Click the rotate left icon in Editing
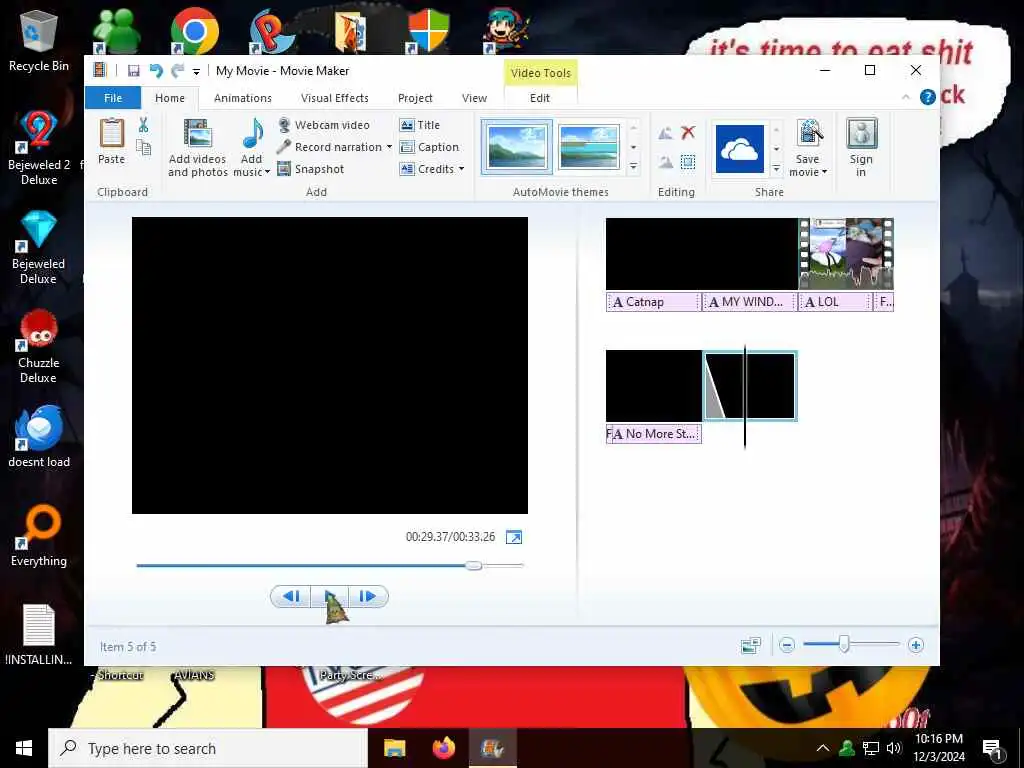1024x768 pixels. [x=665, y=133]
